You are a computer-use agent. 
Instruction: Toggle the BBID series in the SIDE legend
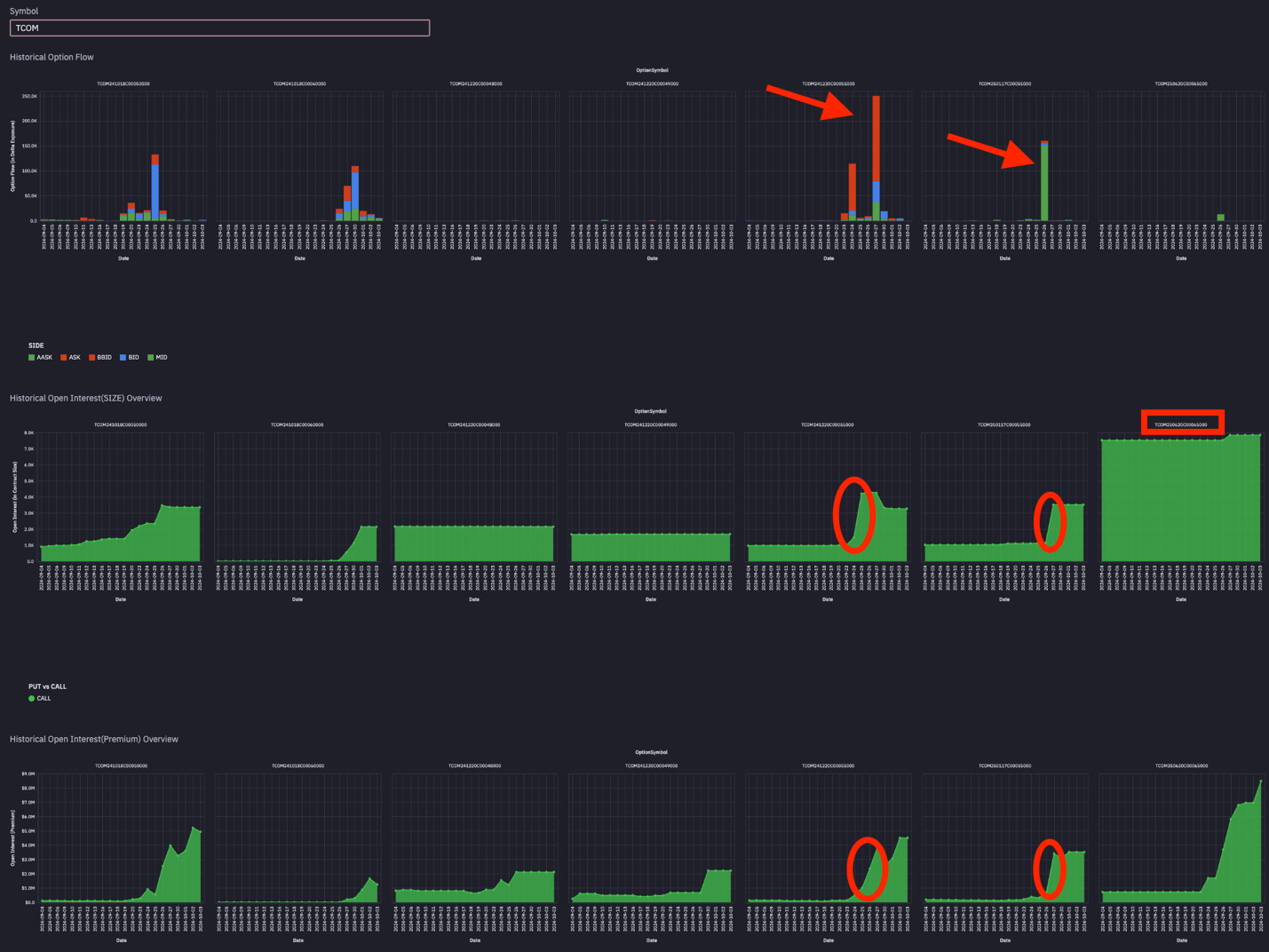(100, 358)
